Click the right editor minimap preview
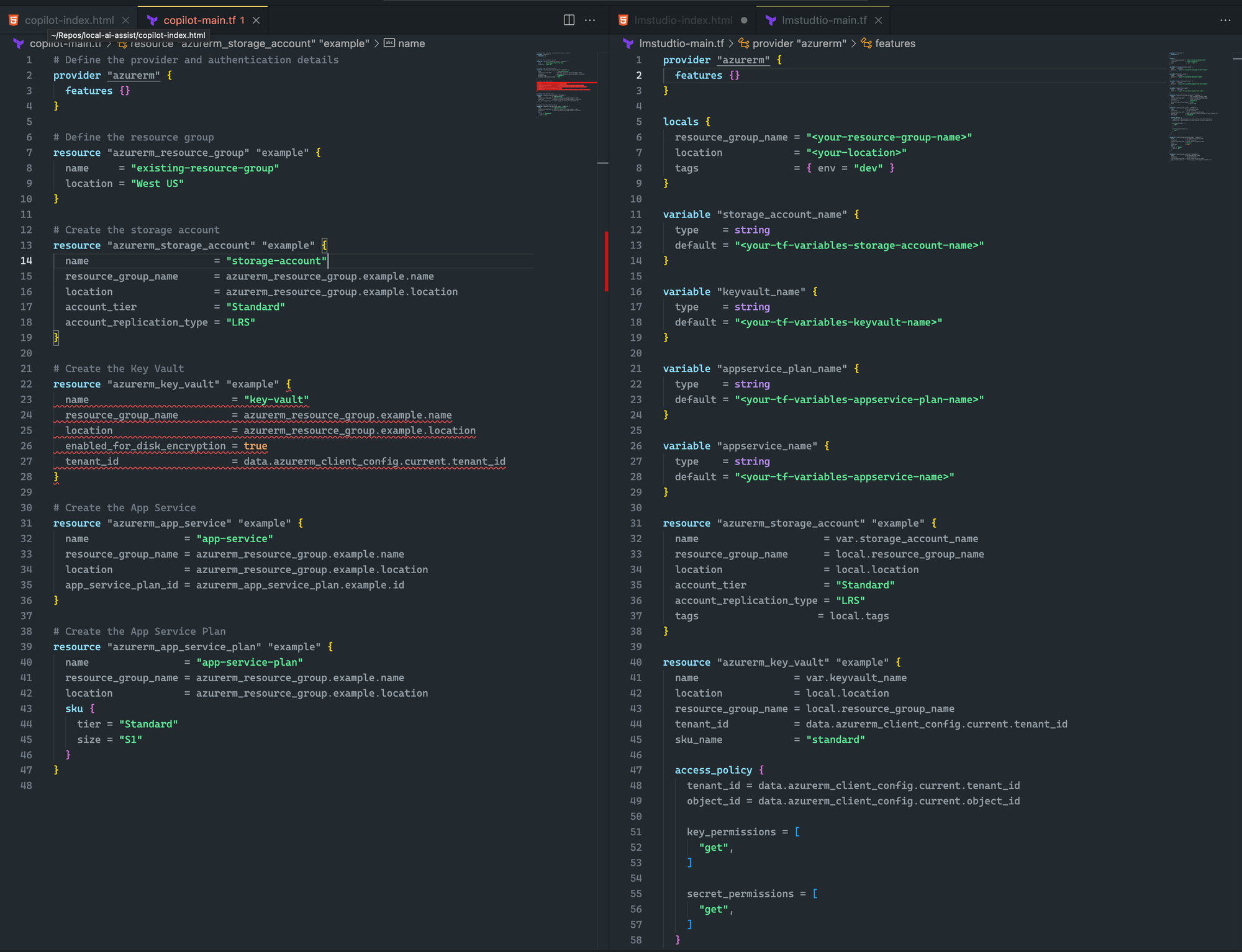 coord(1192,106)
